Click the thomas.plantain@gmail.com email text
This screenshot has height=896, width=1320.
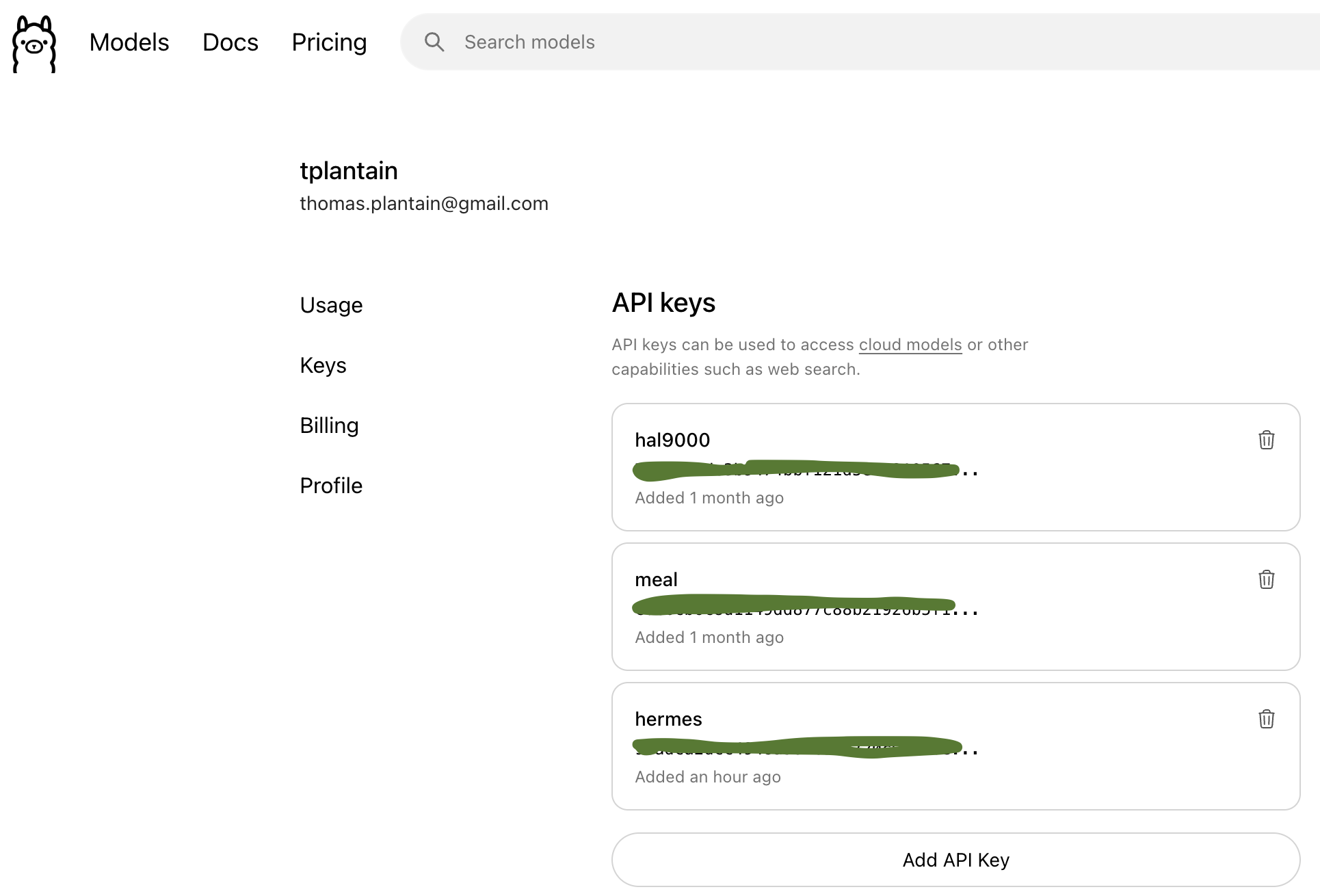click(424, 203)
